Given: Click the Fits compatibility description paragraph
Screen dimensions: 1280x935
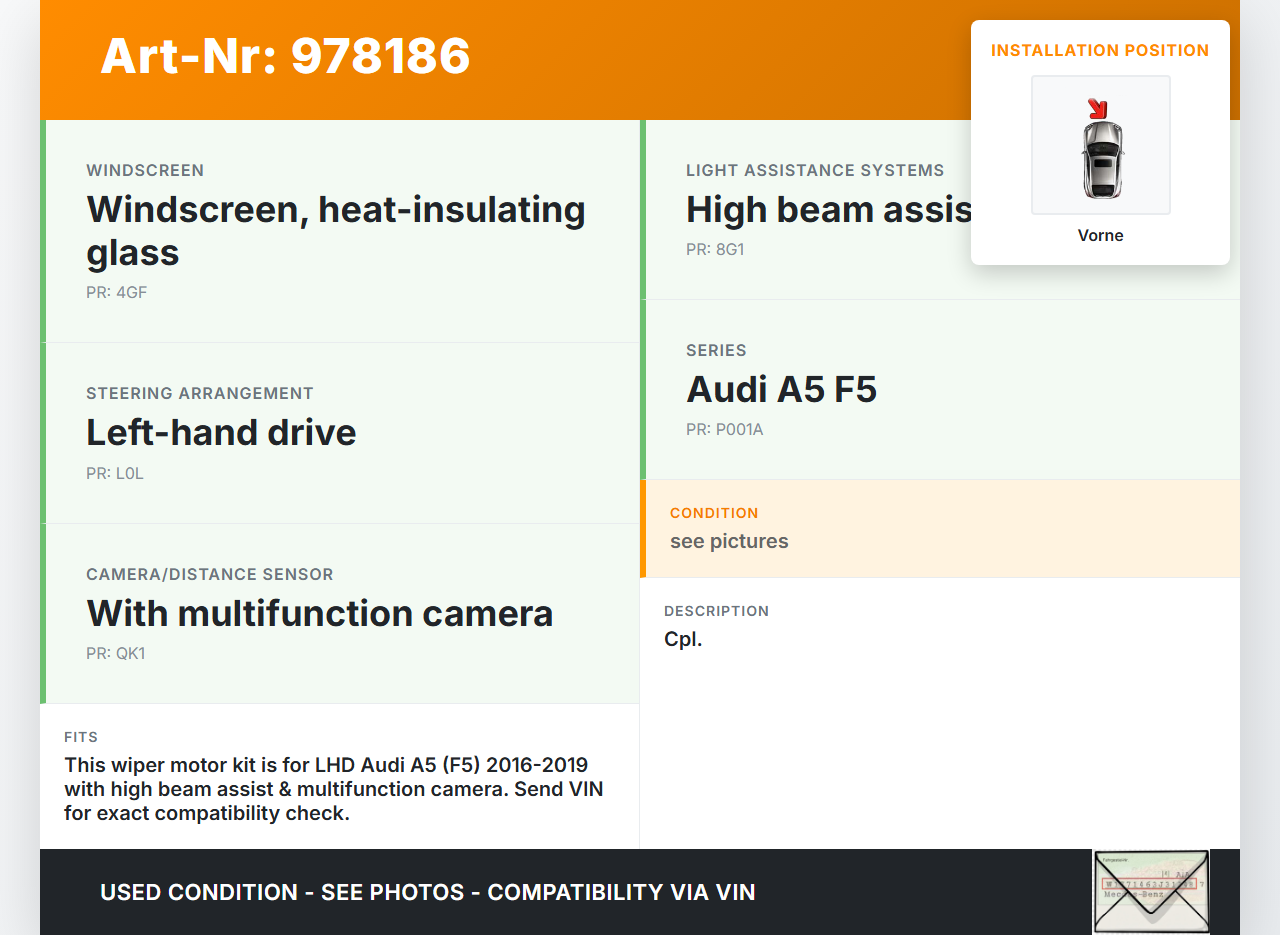Looking at the screenshot, I should point(334,789).
